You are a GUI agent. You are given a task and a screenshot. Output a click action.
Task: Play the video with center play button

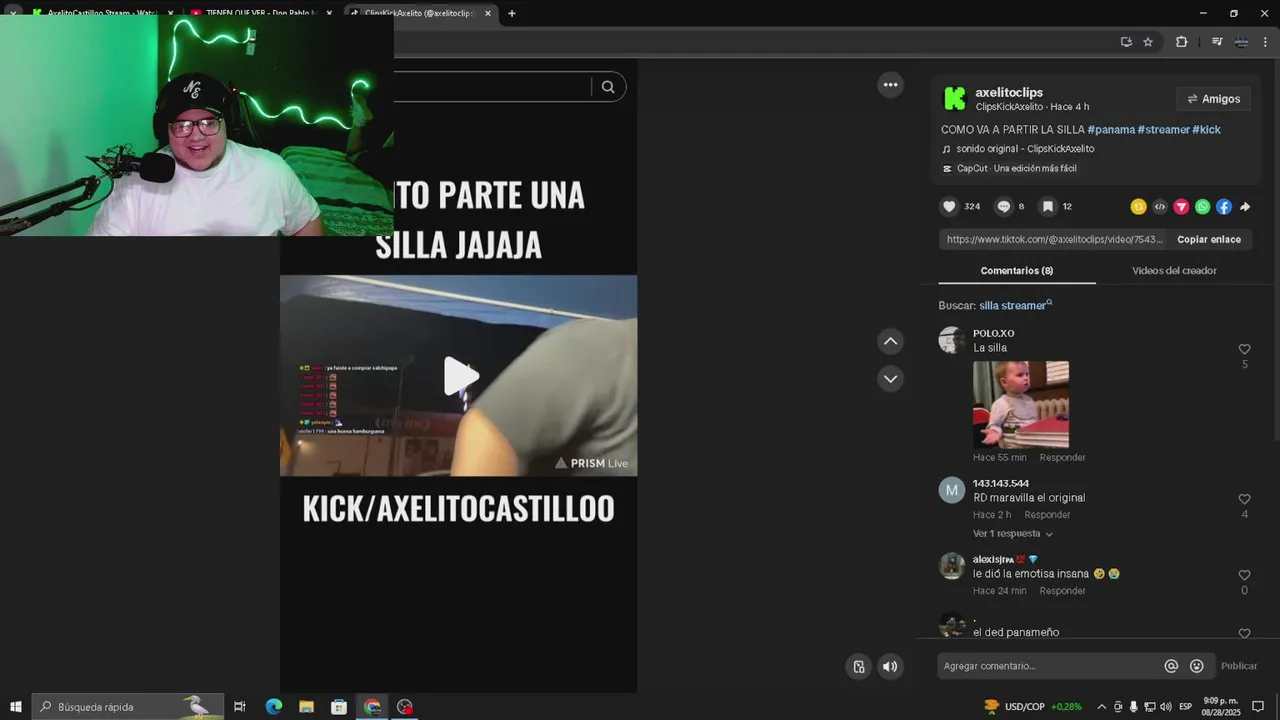click(460, 376)
